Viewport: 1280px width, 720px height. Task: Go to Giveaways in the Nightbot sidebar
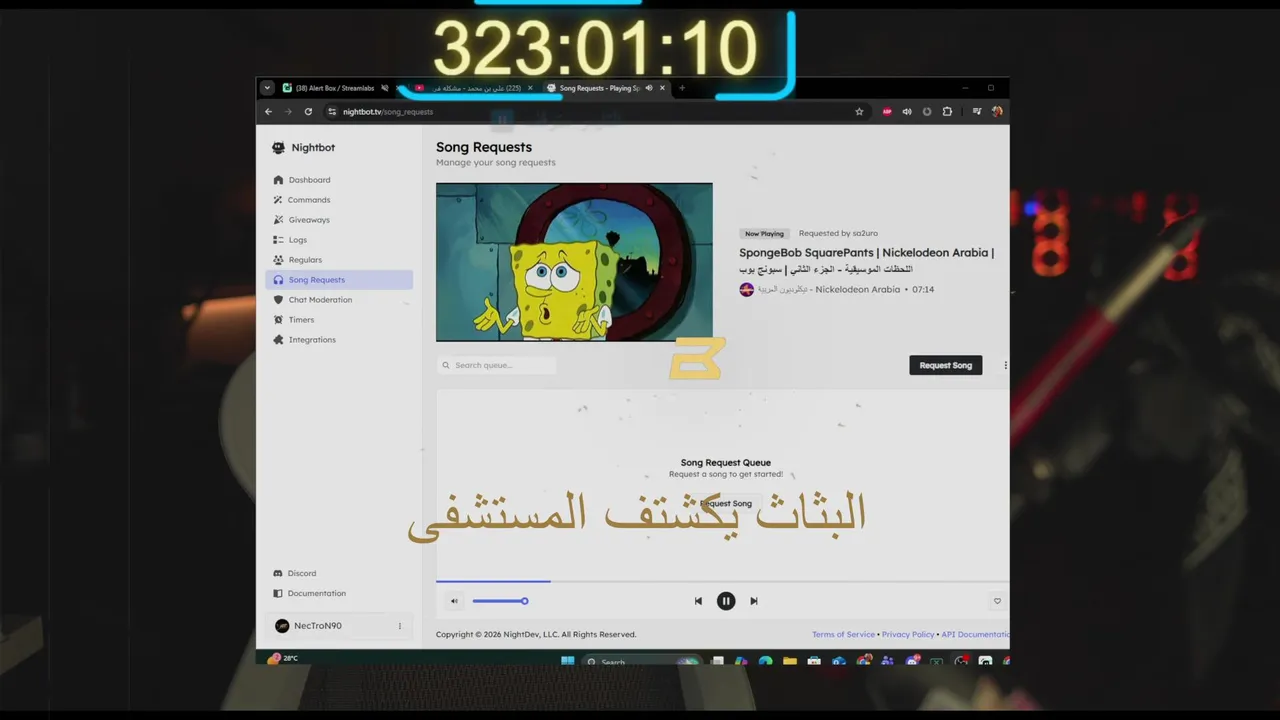click(x=338, y=220)
